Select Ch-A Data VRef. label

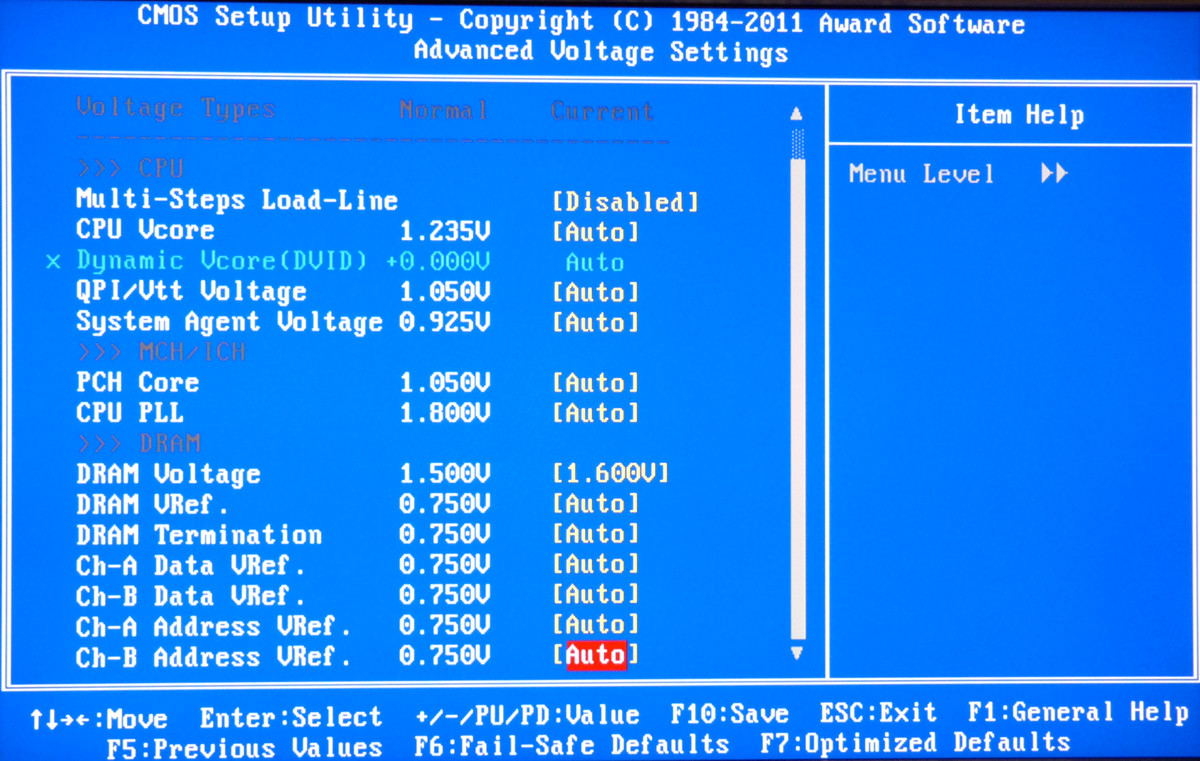point(191,565)
